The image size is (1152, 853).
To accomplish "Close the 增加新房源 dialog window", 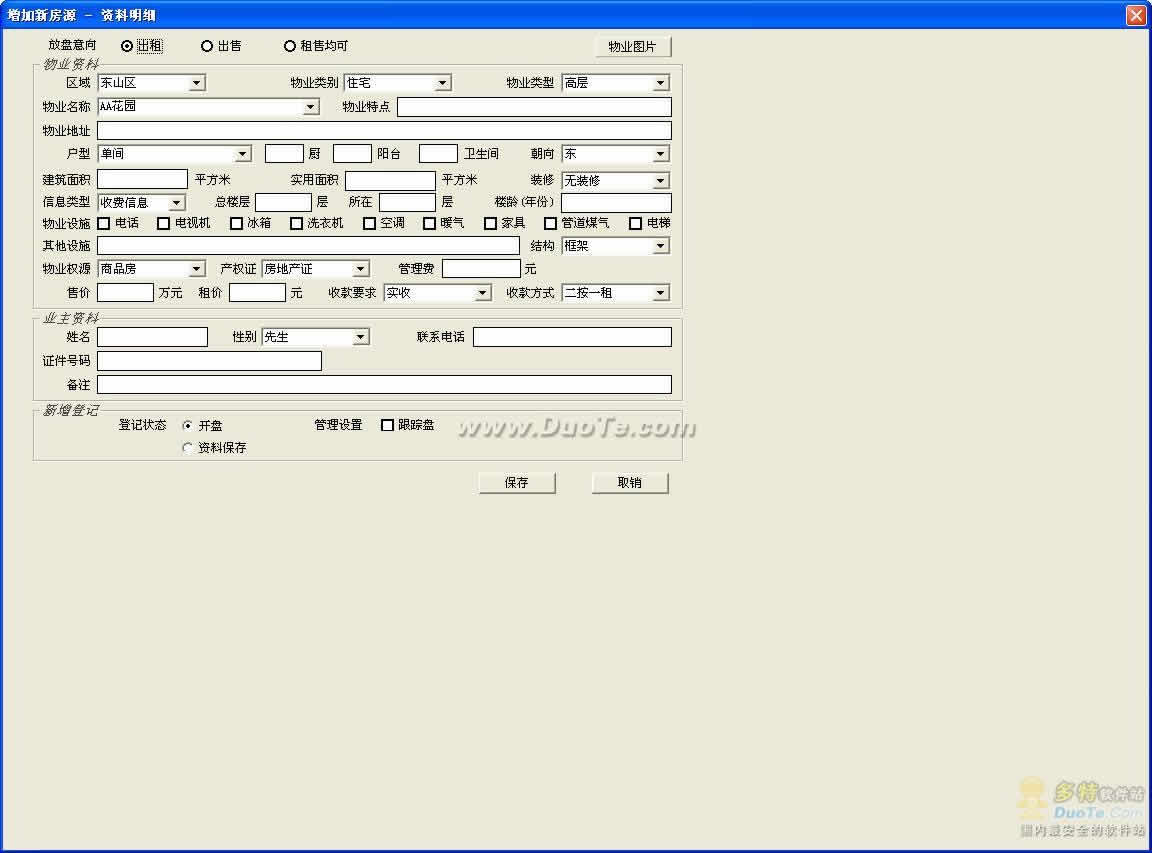I will tap(1135, 15).
